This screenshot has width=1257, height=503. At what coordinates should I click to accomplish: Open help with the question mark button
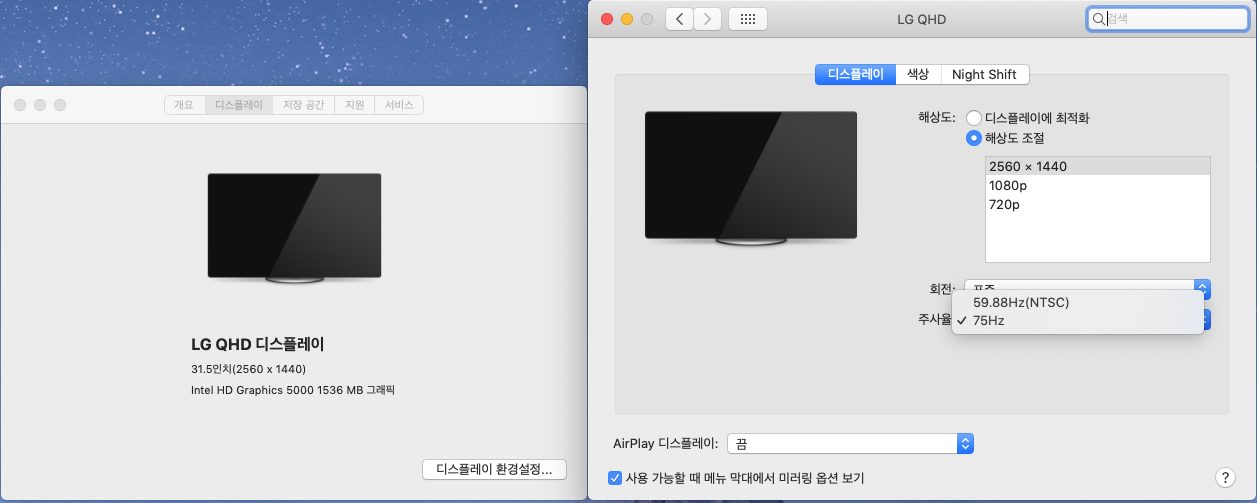[1223, 478]
